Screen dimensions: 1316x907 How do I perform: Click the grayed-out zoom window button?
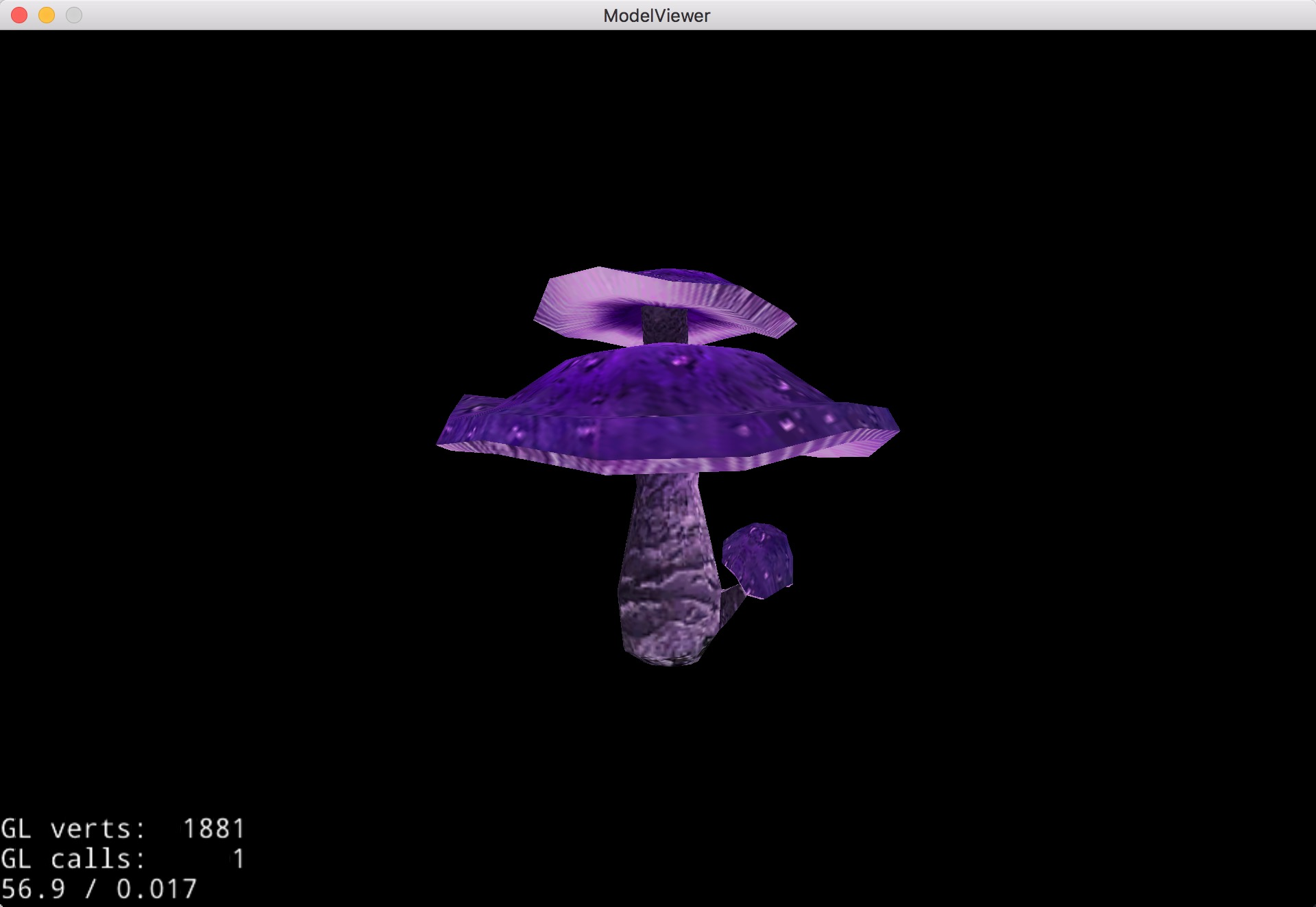coord(74,15)
